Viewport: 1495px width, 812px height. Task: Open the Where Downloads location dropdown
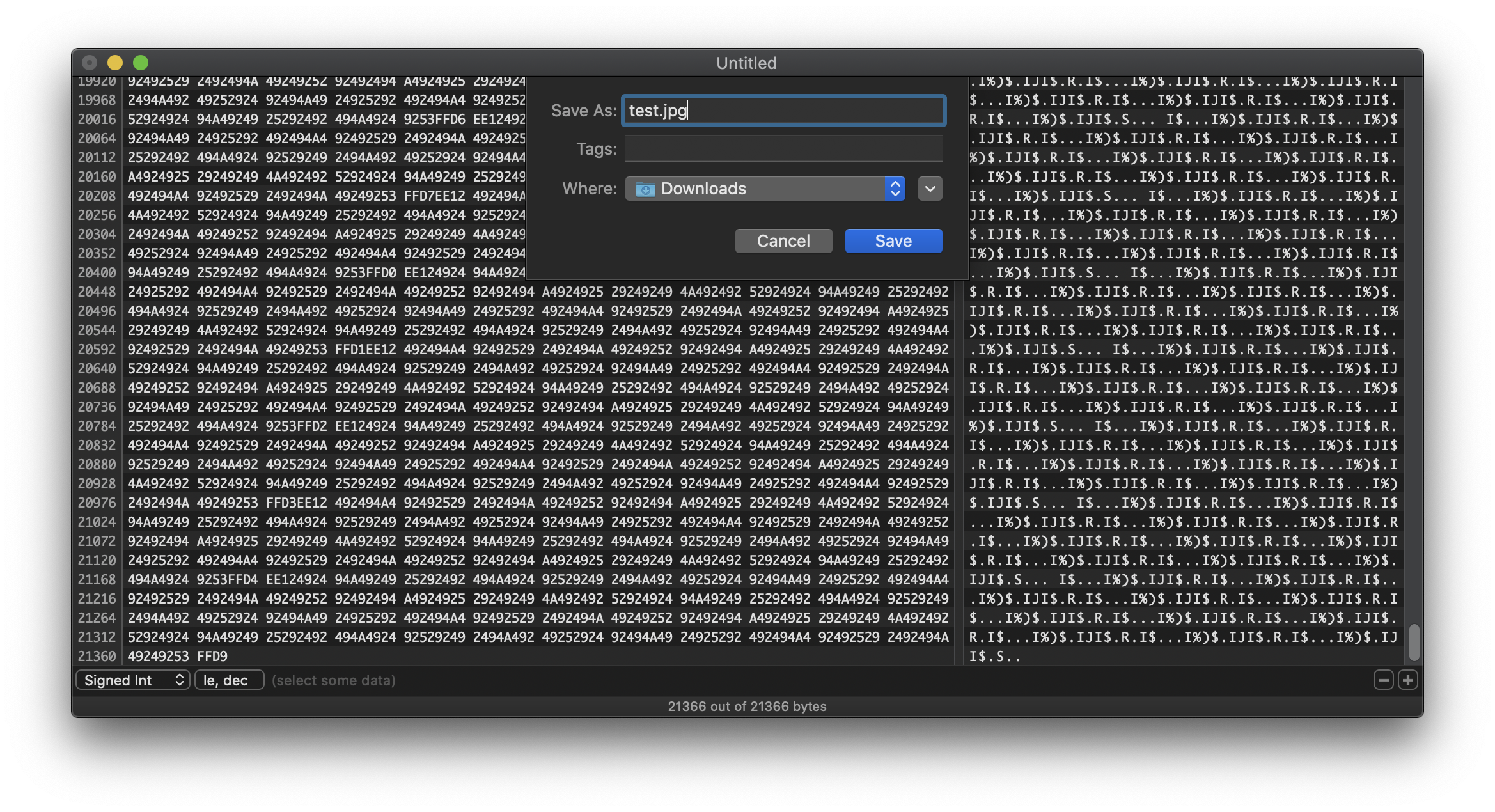[x=764, y=189]
